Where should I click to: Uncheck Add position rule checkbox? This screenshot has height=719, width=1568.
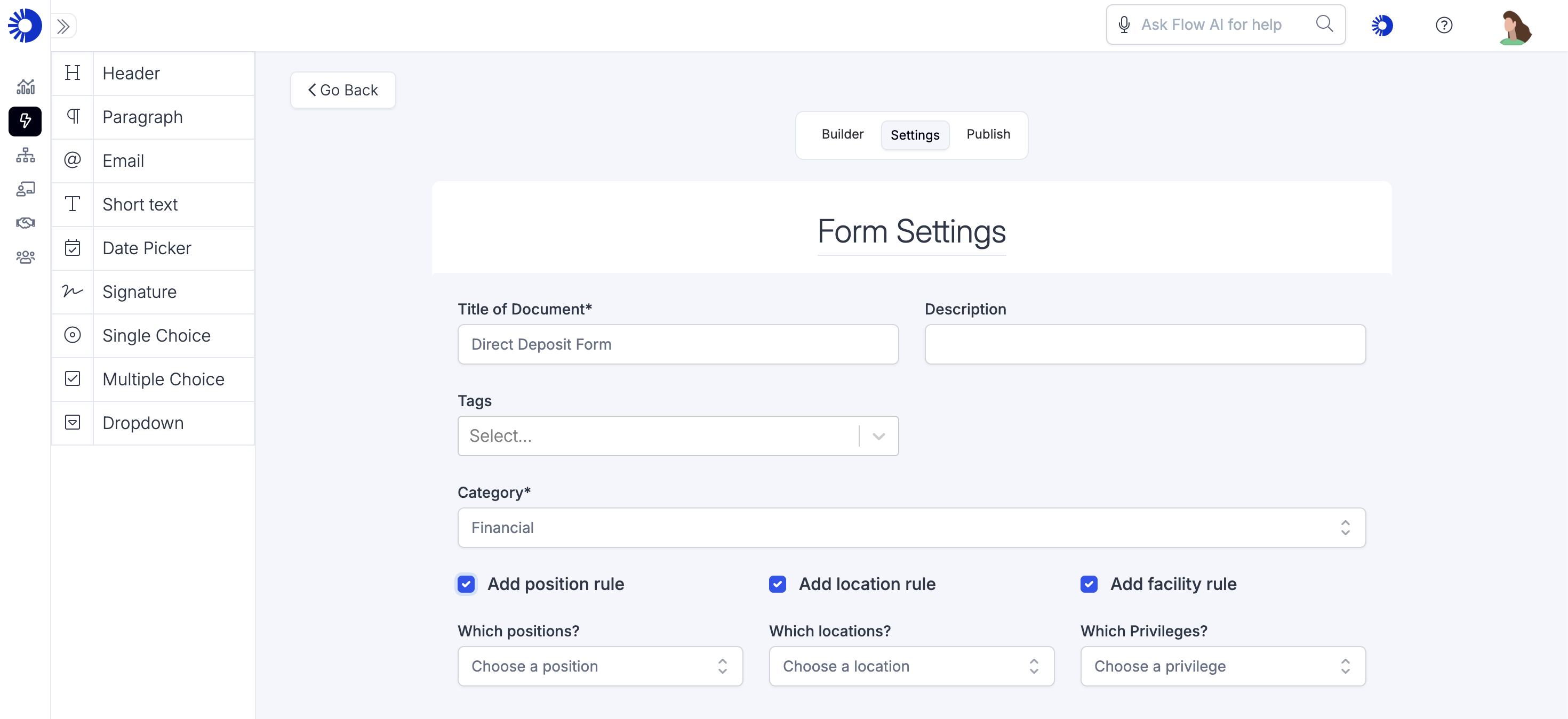coord(466,584)
